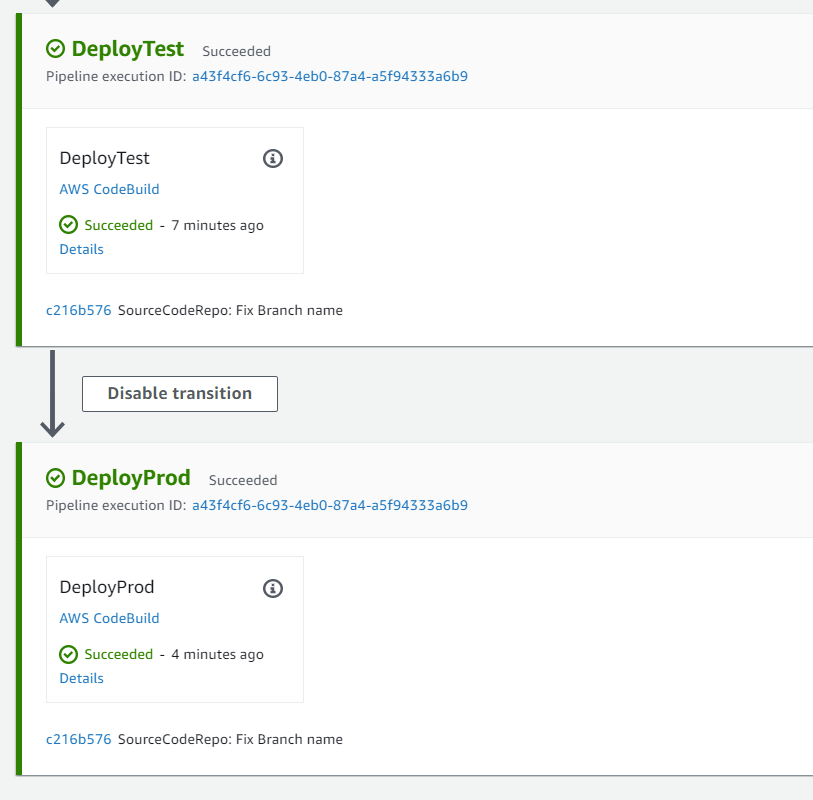Open info icon on DeployTest action card
The image size is (813, 800).
click(273, 159)
